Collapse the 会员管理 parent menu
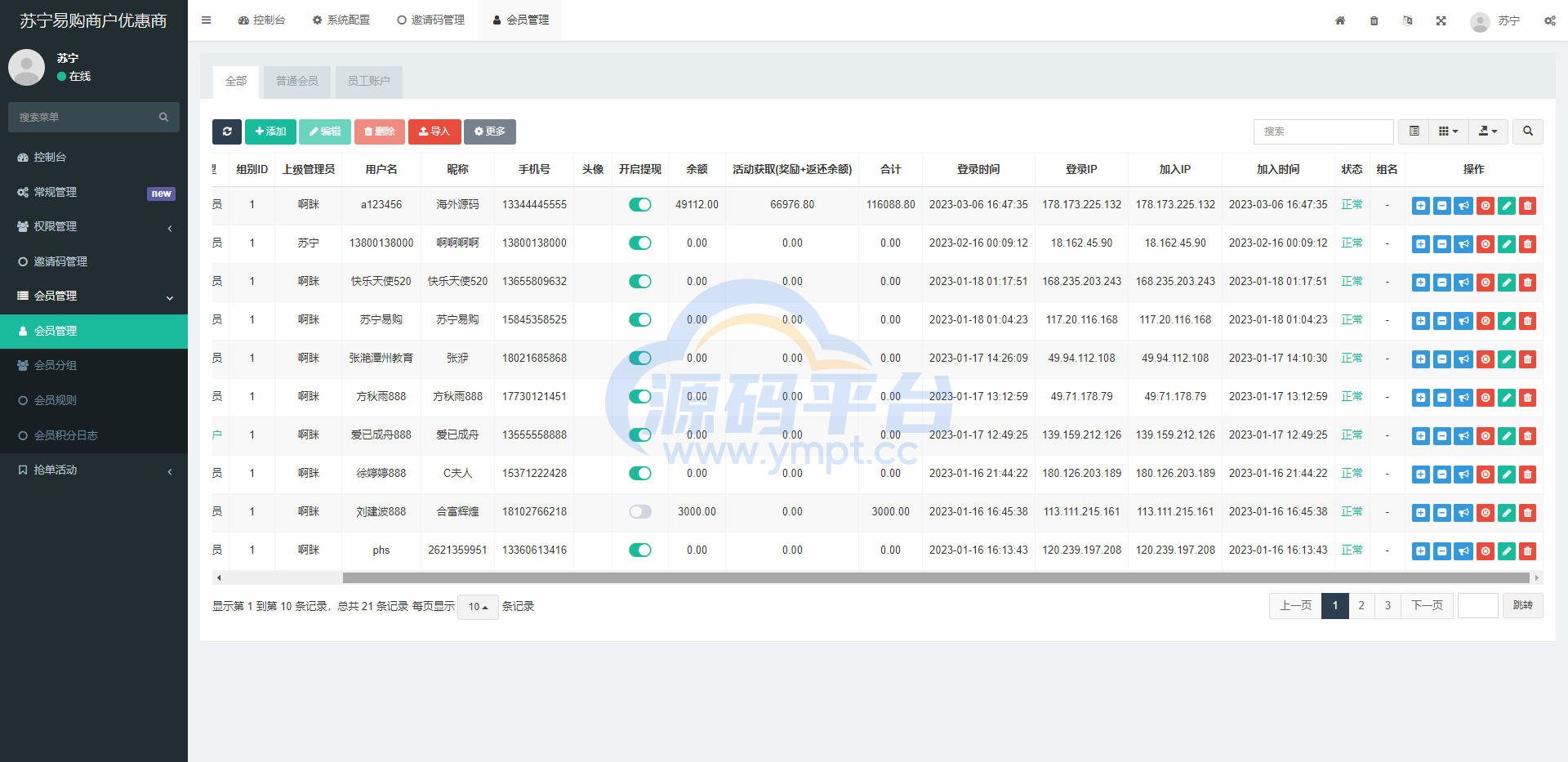This screenshot has width=1568, height=762. (x=94, y=296)
